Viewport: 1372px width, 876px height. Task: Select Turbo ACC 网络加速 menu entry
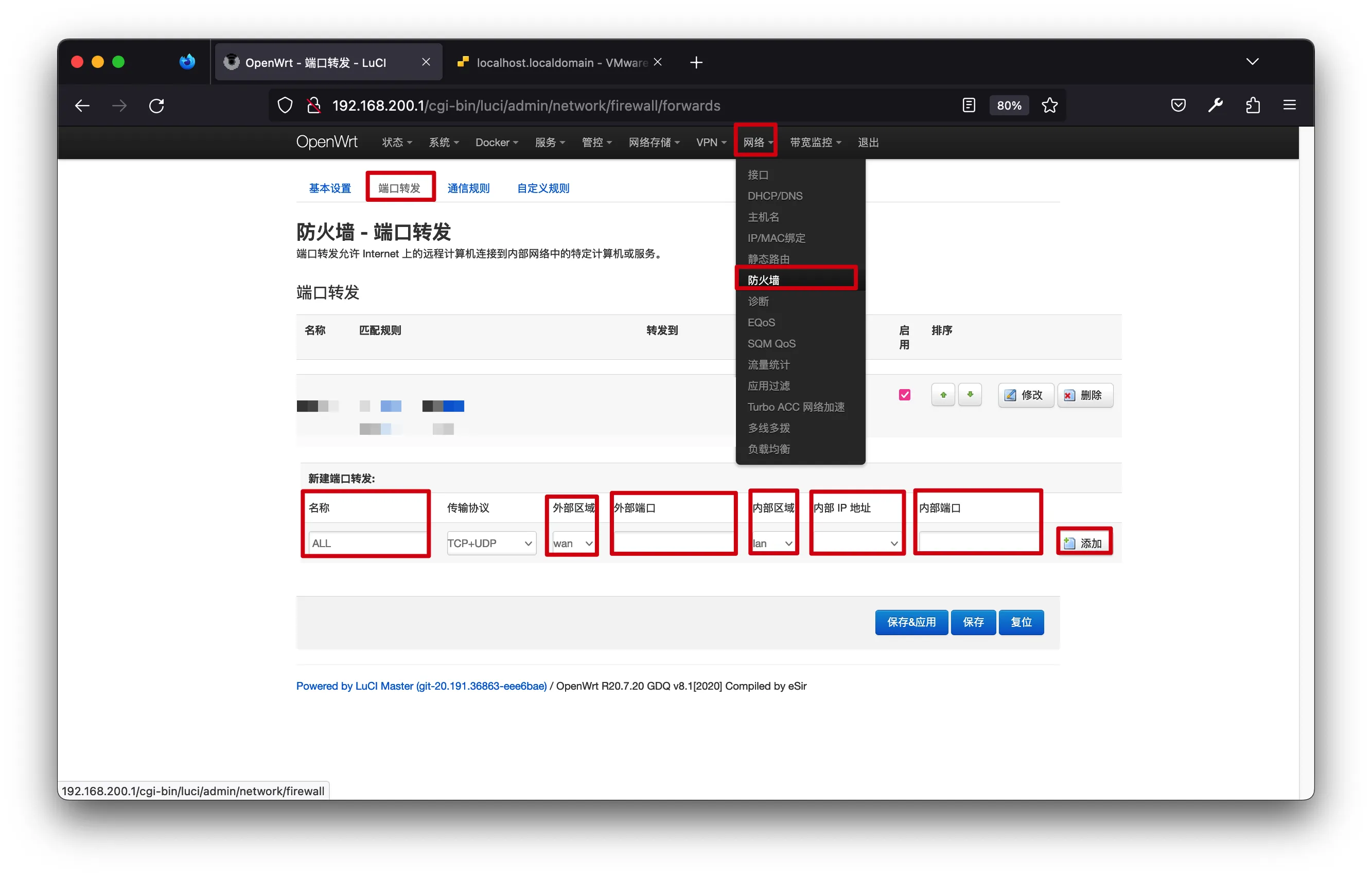[x=800, y=407]
